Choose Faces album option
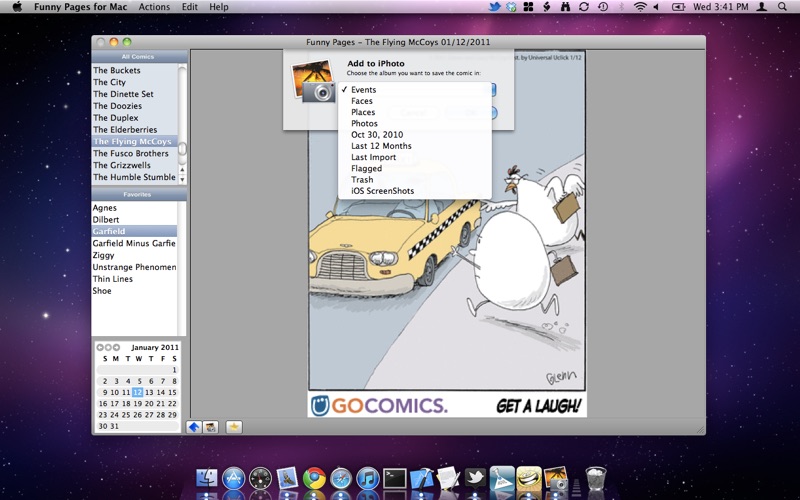The width and height of the screenshot is (800, 500). point(415,101)
